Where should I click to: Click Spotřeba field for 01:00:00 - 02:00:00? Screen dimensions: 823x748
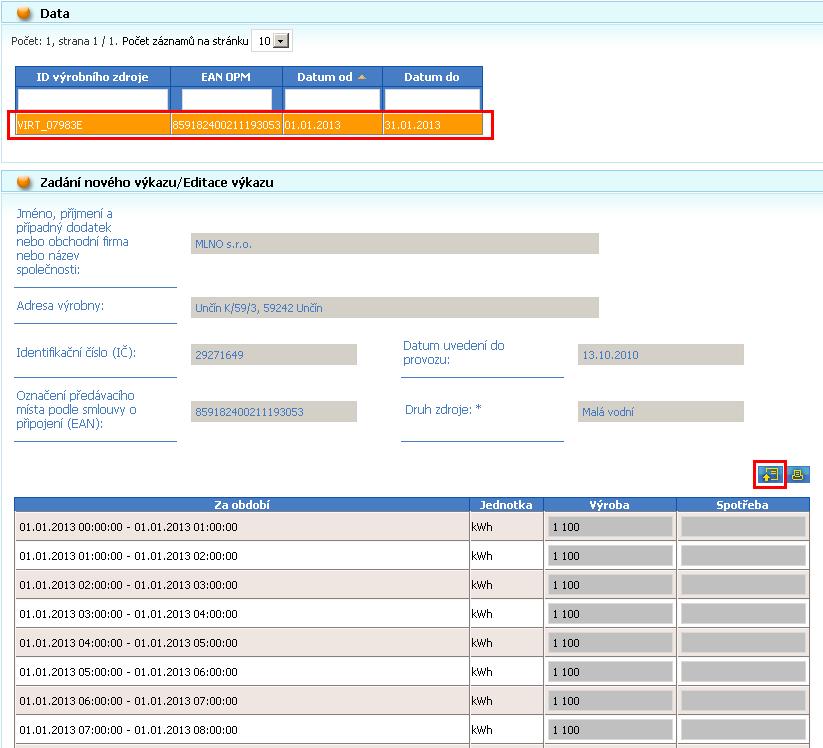[743, 556]
